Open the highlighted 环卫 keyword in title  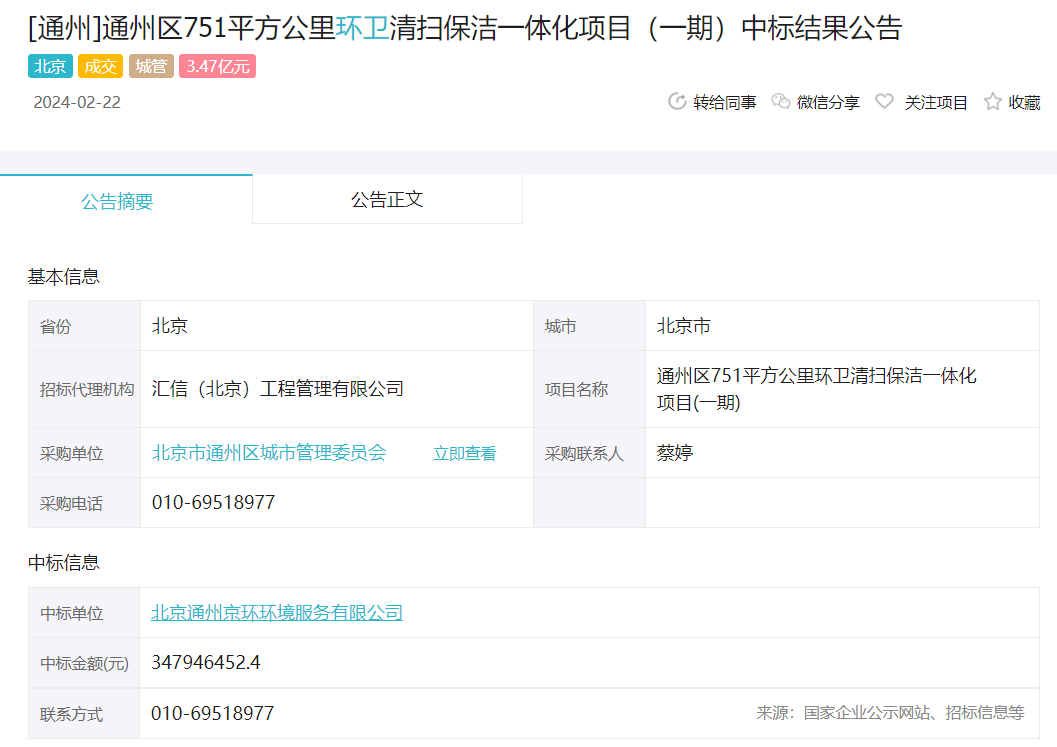363,28
